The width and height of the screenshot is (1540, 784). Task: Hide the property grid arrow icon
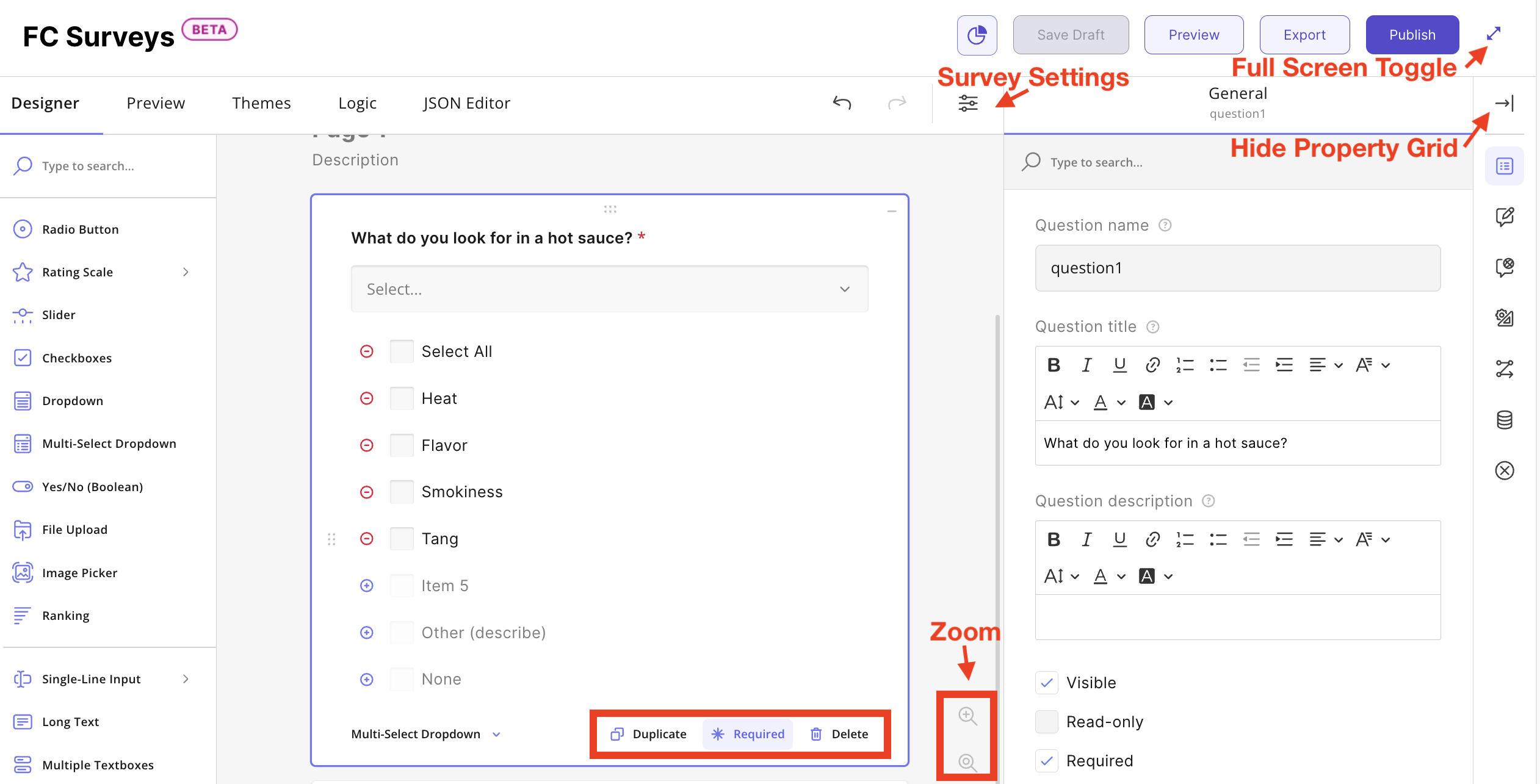coord(1504,102)
